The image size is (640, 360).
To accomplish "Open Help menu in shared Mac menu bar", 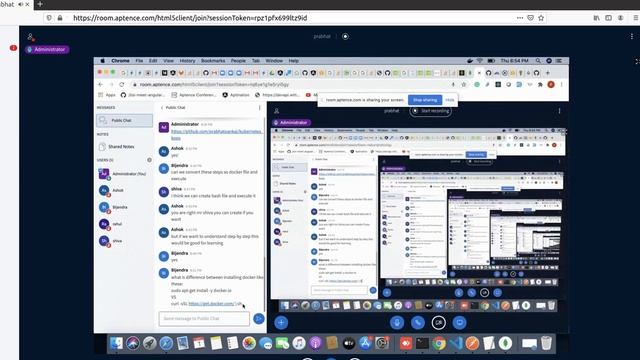I will pos(294,60).
